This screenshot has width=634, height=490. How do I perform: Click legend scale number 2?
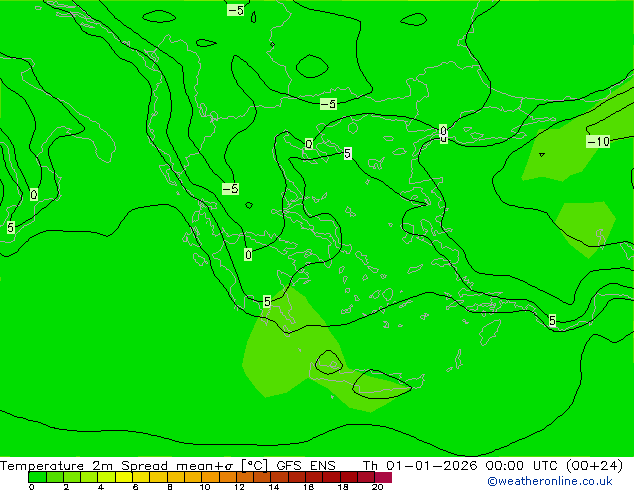[x=66, y=487]
